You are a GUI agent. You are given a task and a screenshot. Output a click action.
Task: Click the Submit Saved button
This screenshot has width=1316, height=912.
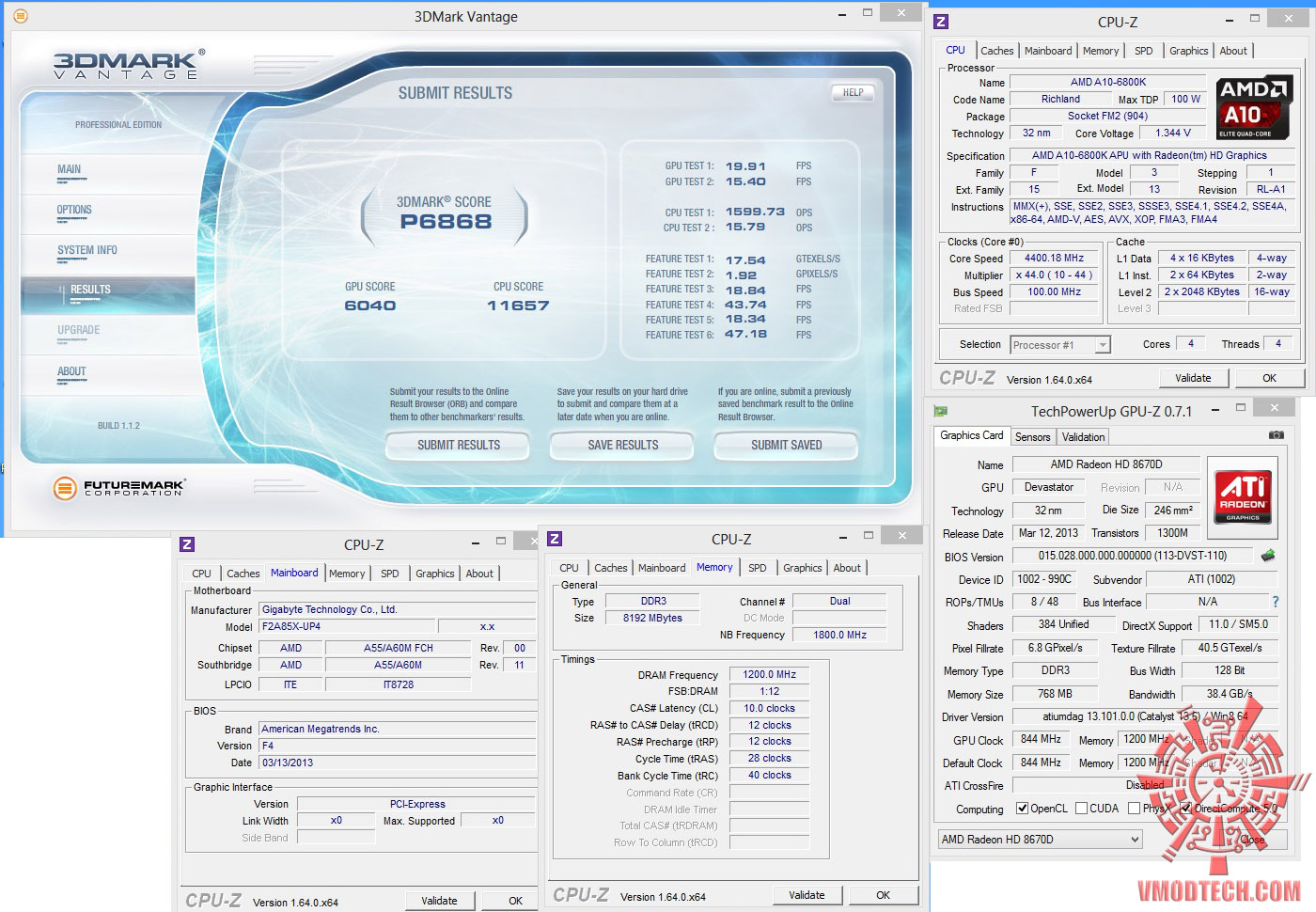click(x=787, y=446)
